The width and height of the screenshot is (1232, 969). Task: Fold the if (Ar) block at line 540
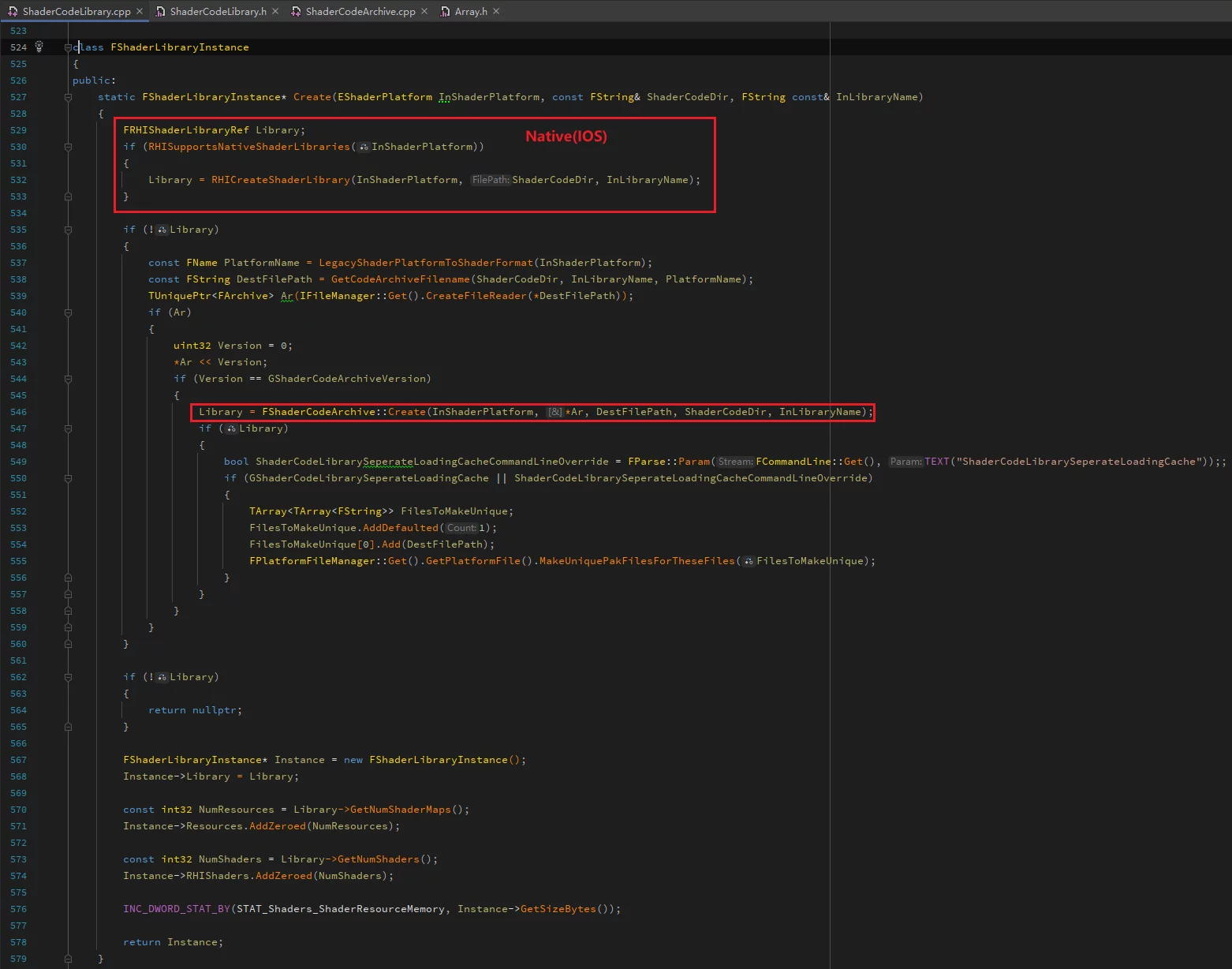coord(69,312)
